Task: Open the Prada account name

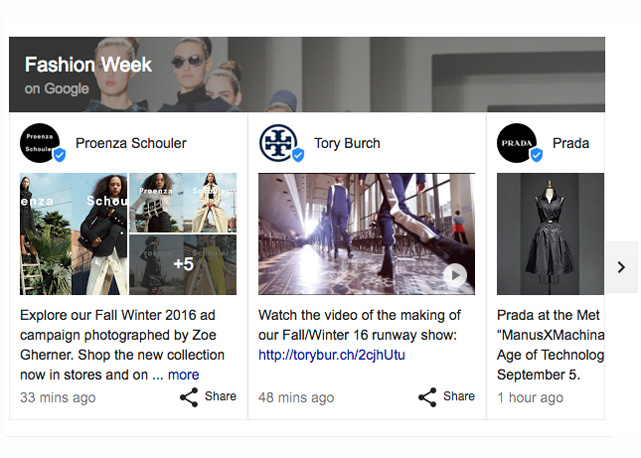Action: (x=570, y=143)
